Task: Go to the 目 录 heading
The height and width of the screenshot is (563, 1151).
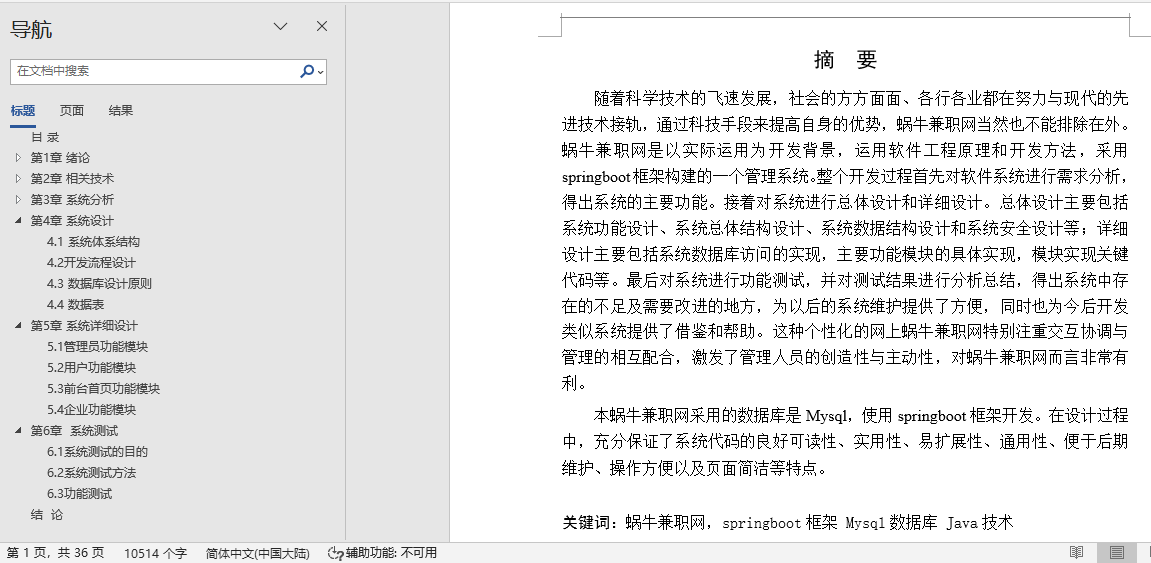Action: click(x=45, y=137)
